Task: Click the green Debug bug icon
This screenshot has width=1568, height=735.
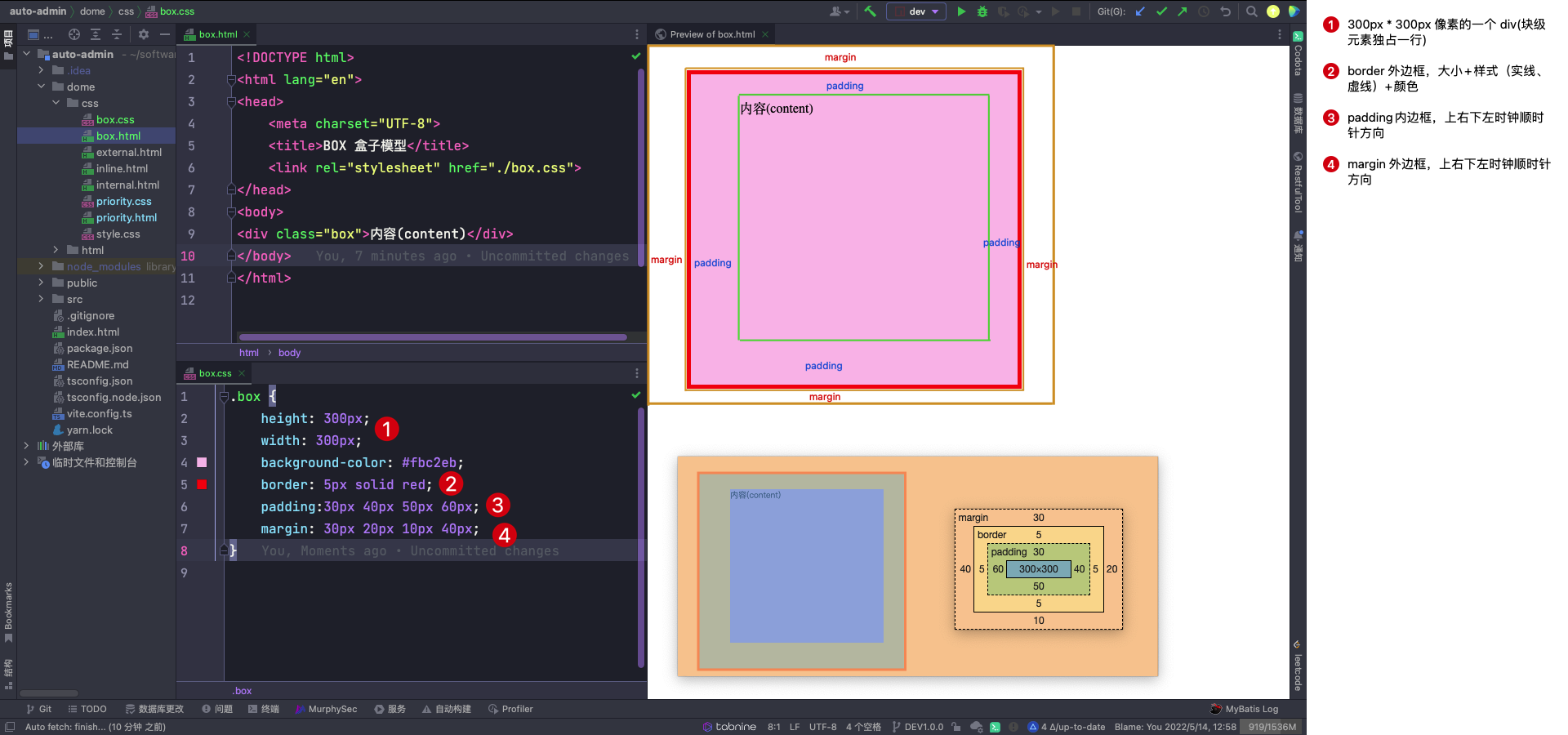Action: click(982, 11)
